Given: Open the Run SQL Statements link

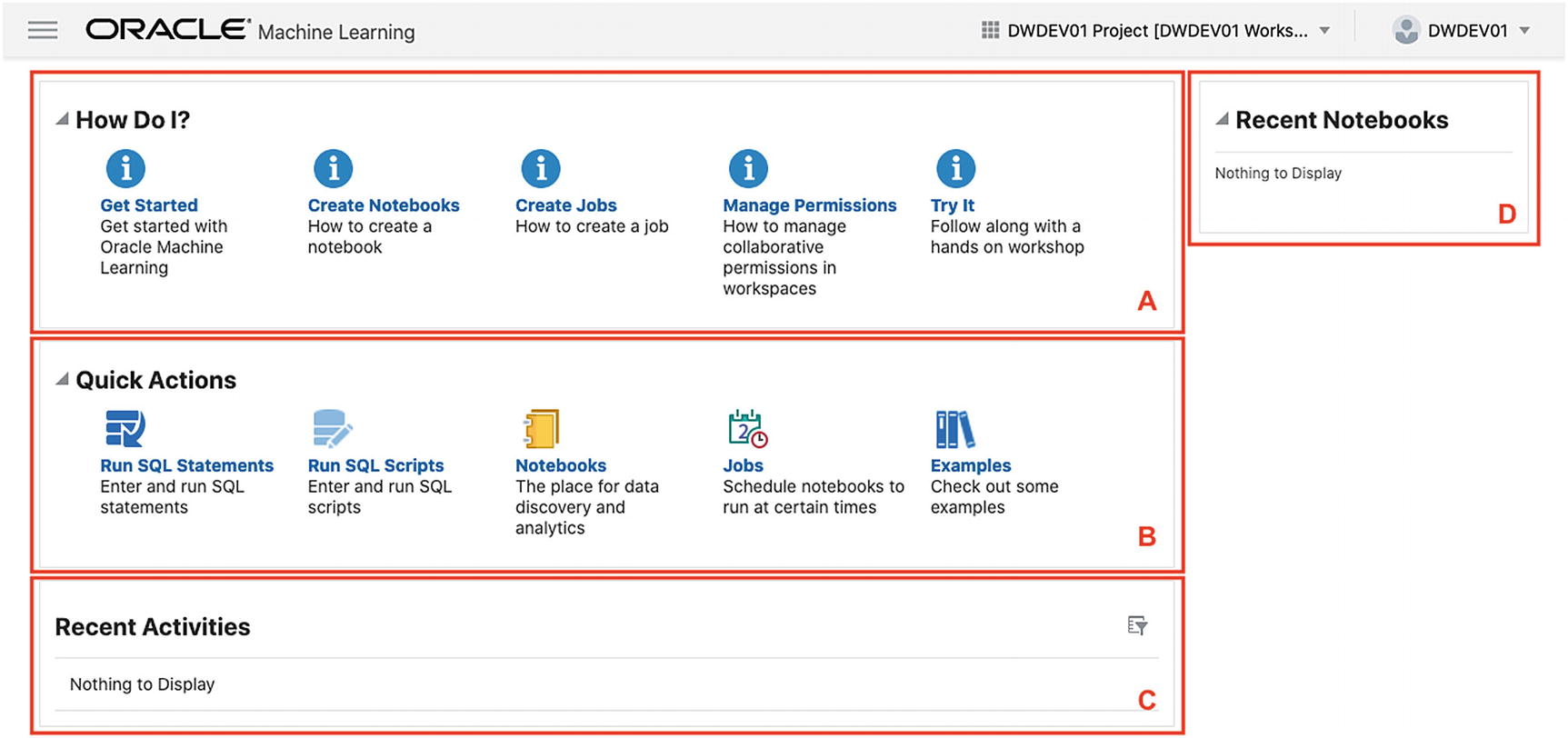Looking at the screenshot, I should pos(186,465).
